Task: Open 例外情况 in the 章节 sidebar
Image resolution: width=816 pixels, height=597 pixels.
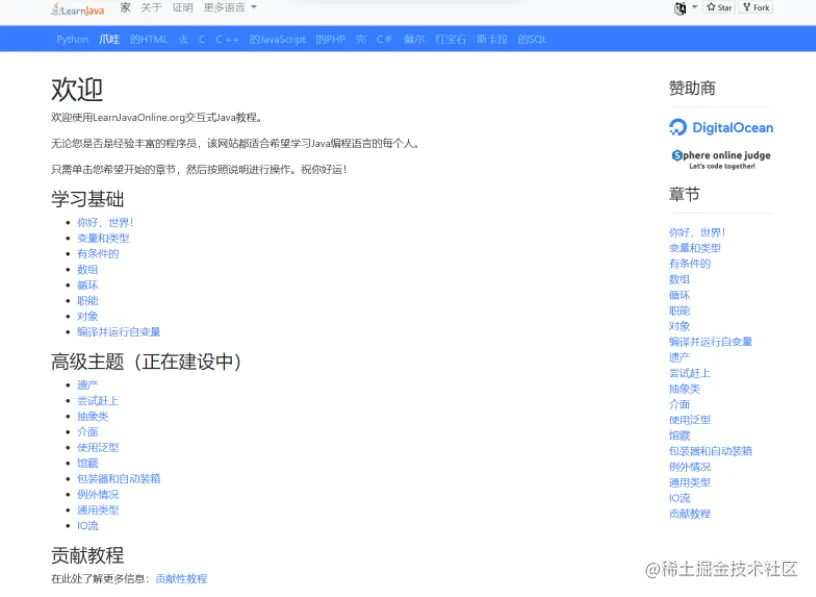Action: (x=690, y=466)
